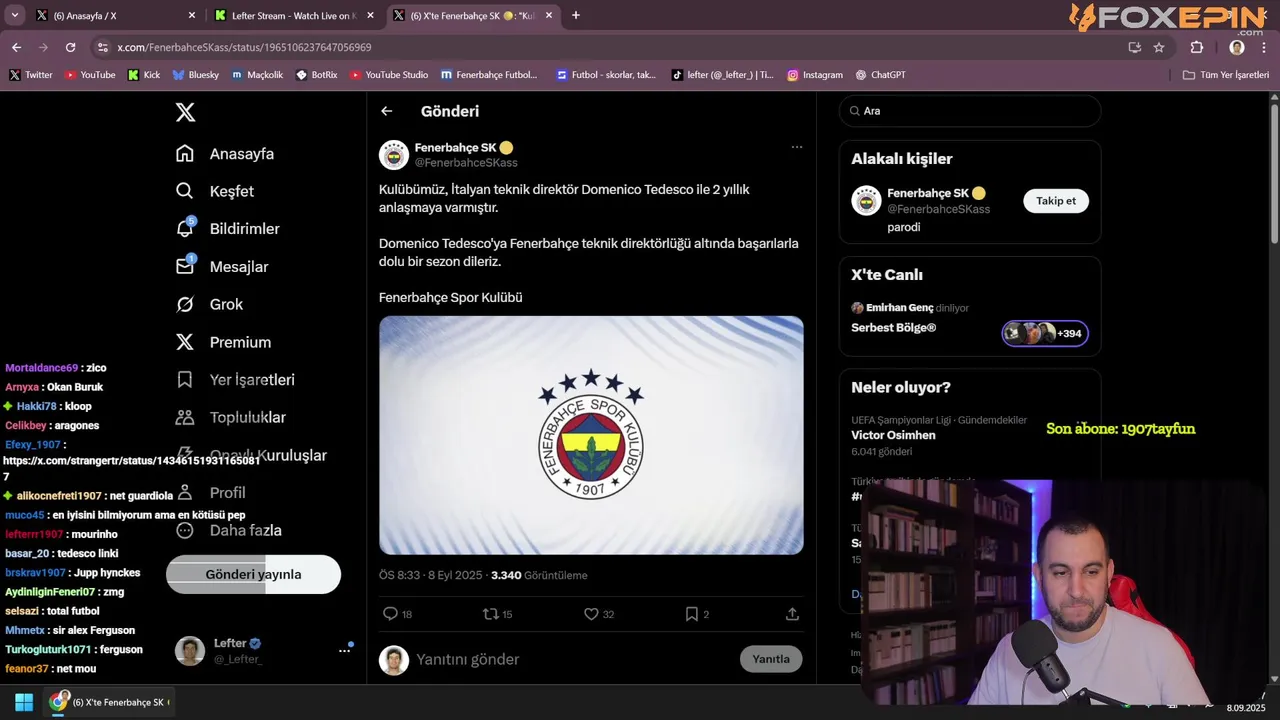Click the Topluluklar communities icon

tap(185, 418)
